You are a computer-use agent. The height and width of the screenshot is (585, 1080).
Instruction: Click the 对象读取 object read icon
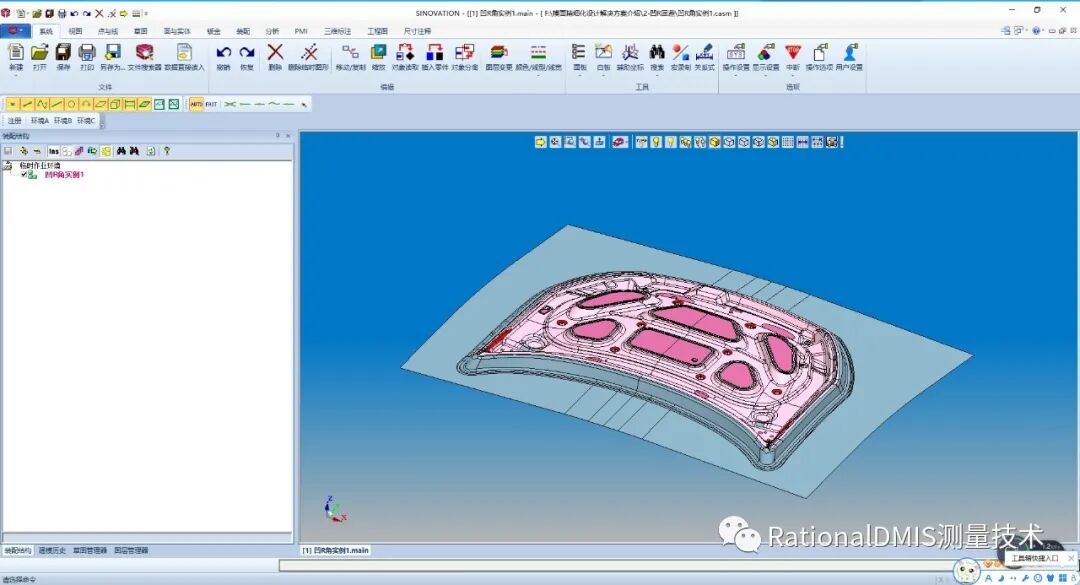[x=405, y=52]
